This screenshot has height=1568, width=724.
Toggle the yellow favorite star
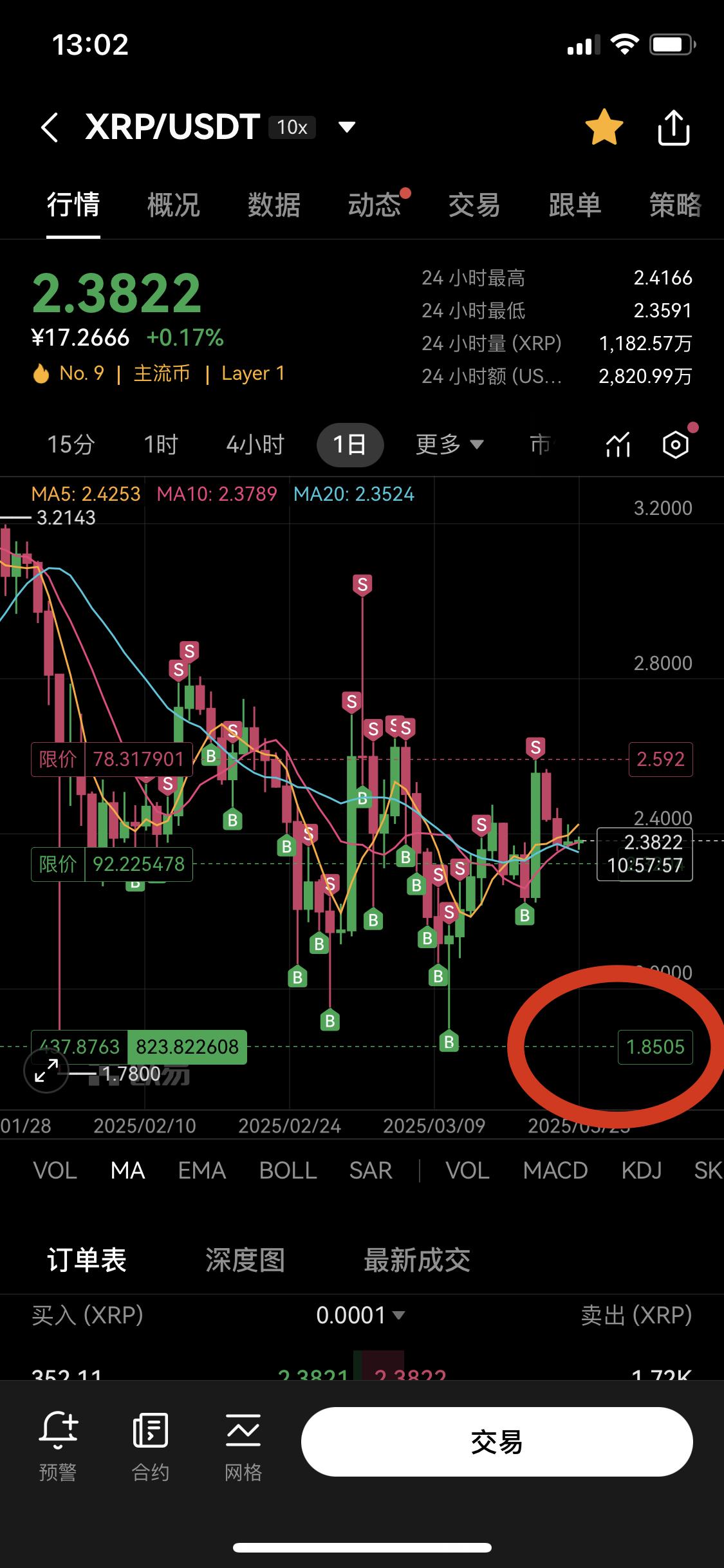pos(604,127)
